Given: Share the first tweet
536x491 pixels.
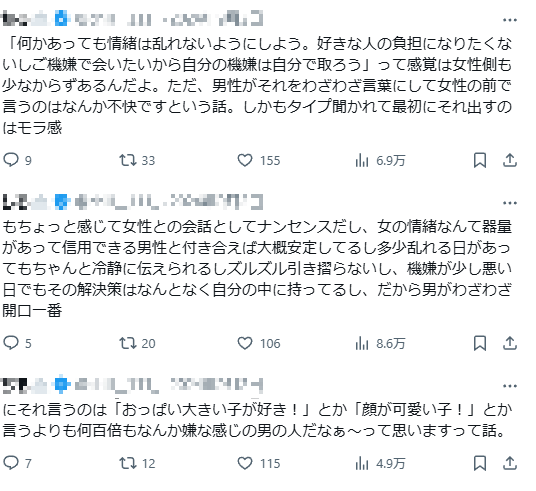Looking at the screenshot, I should pos(510,160).
